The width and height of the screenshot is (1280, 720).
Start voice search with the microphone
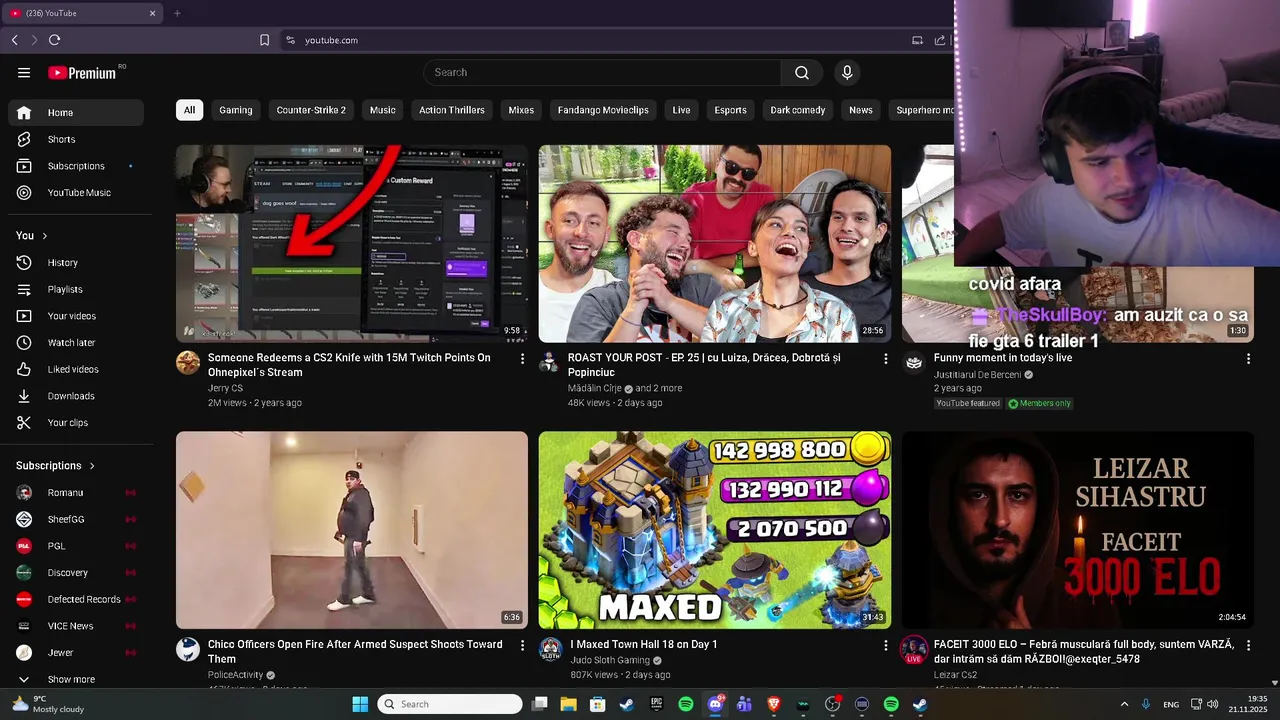(x=847, y=72)
